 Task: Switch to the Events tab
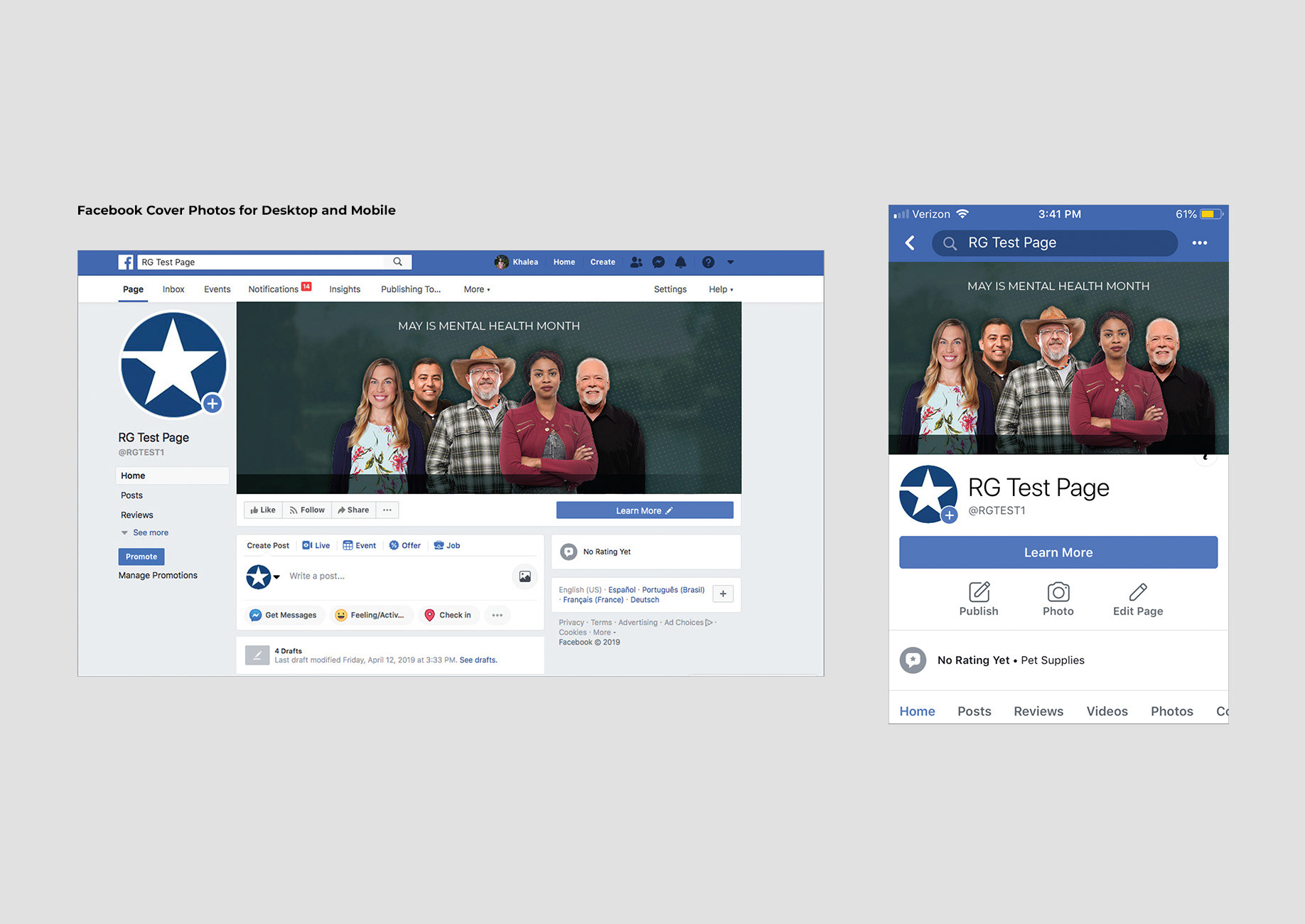[217, 289]
